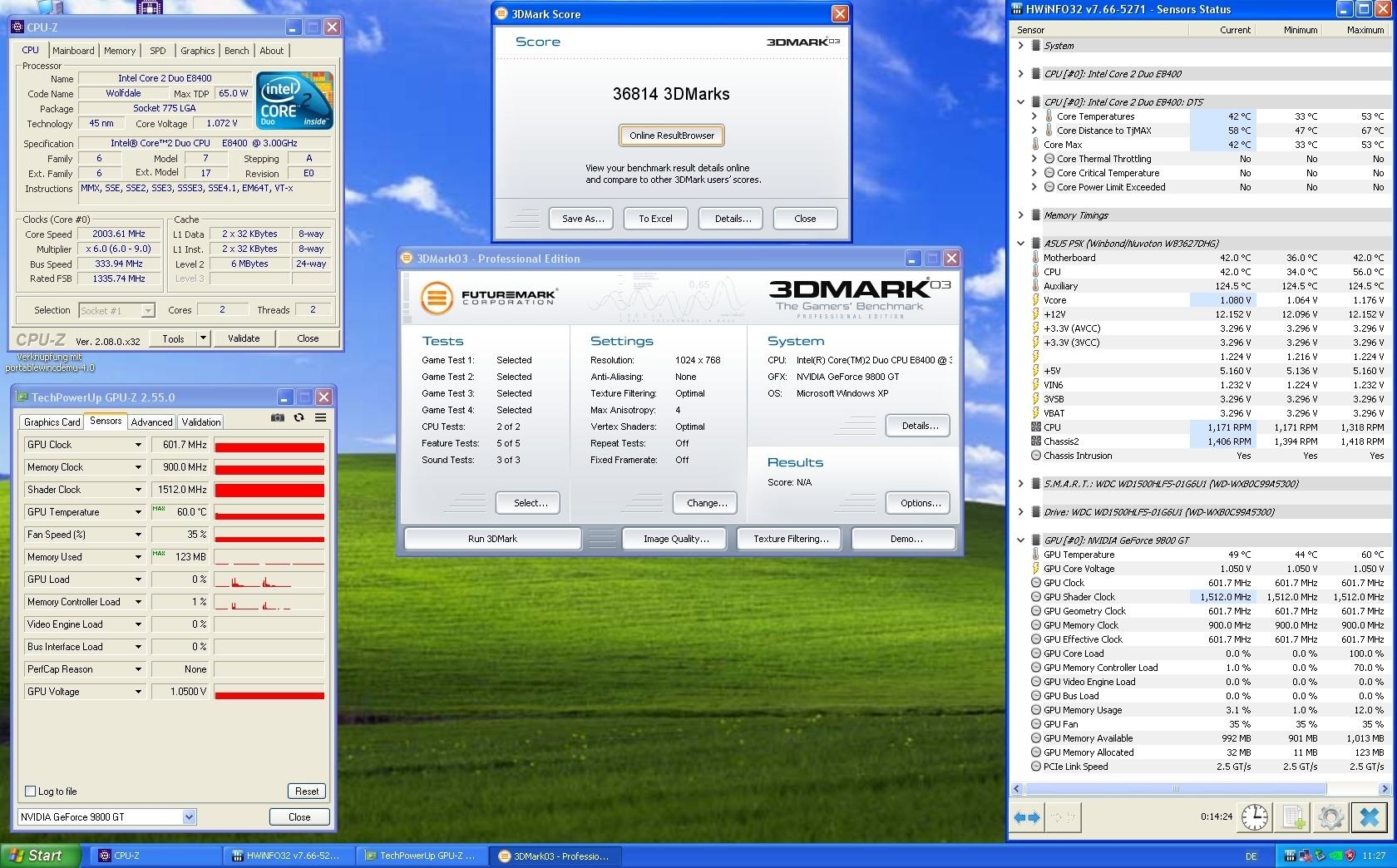Click the Reset button in GPU-Z

click(307, 791)
